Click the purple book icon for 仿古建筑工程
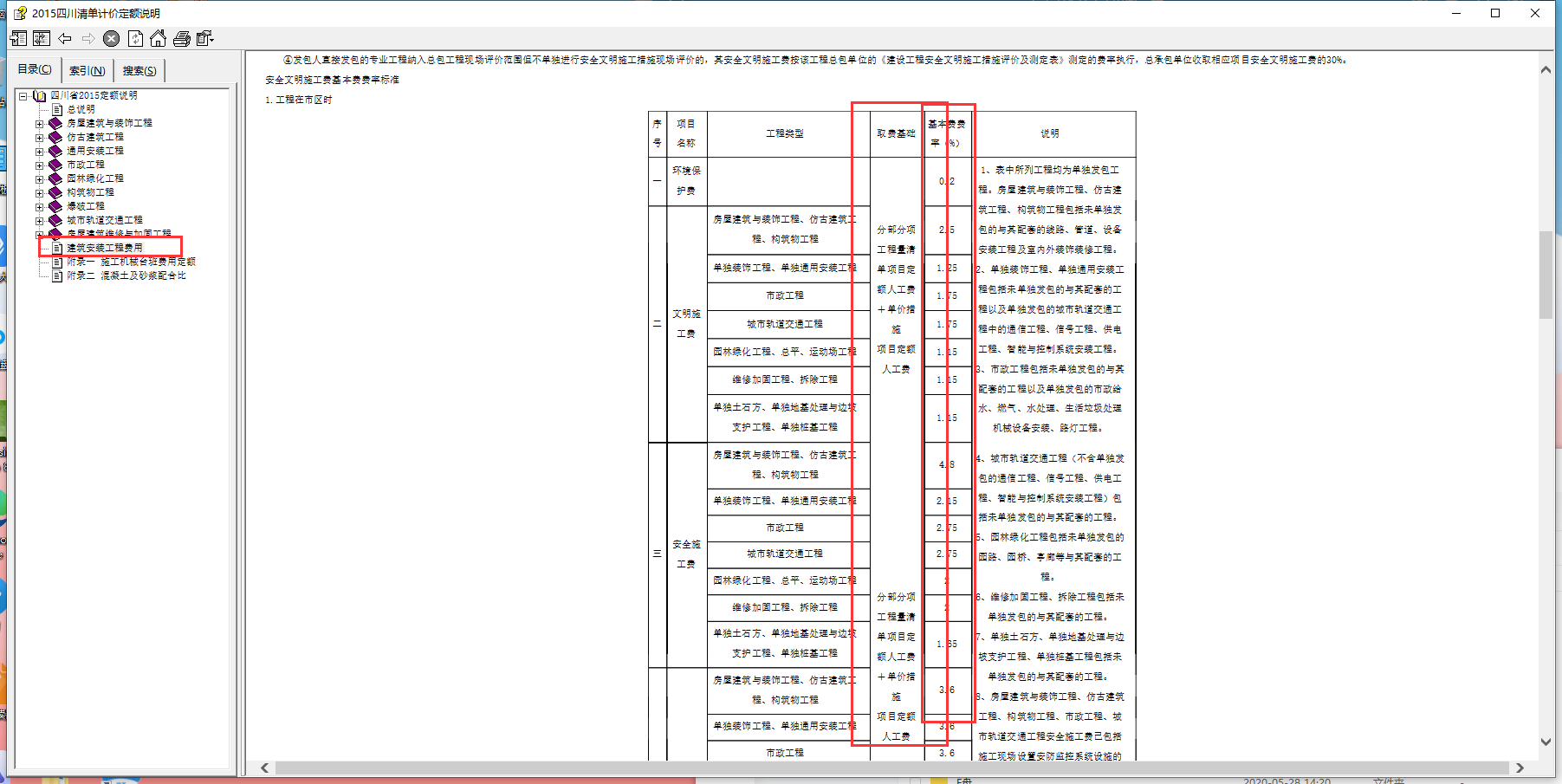The height and width of the screenshot is (784, 1562). [x=55, y=137]
